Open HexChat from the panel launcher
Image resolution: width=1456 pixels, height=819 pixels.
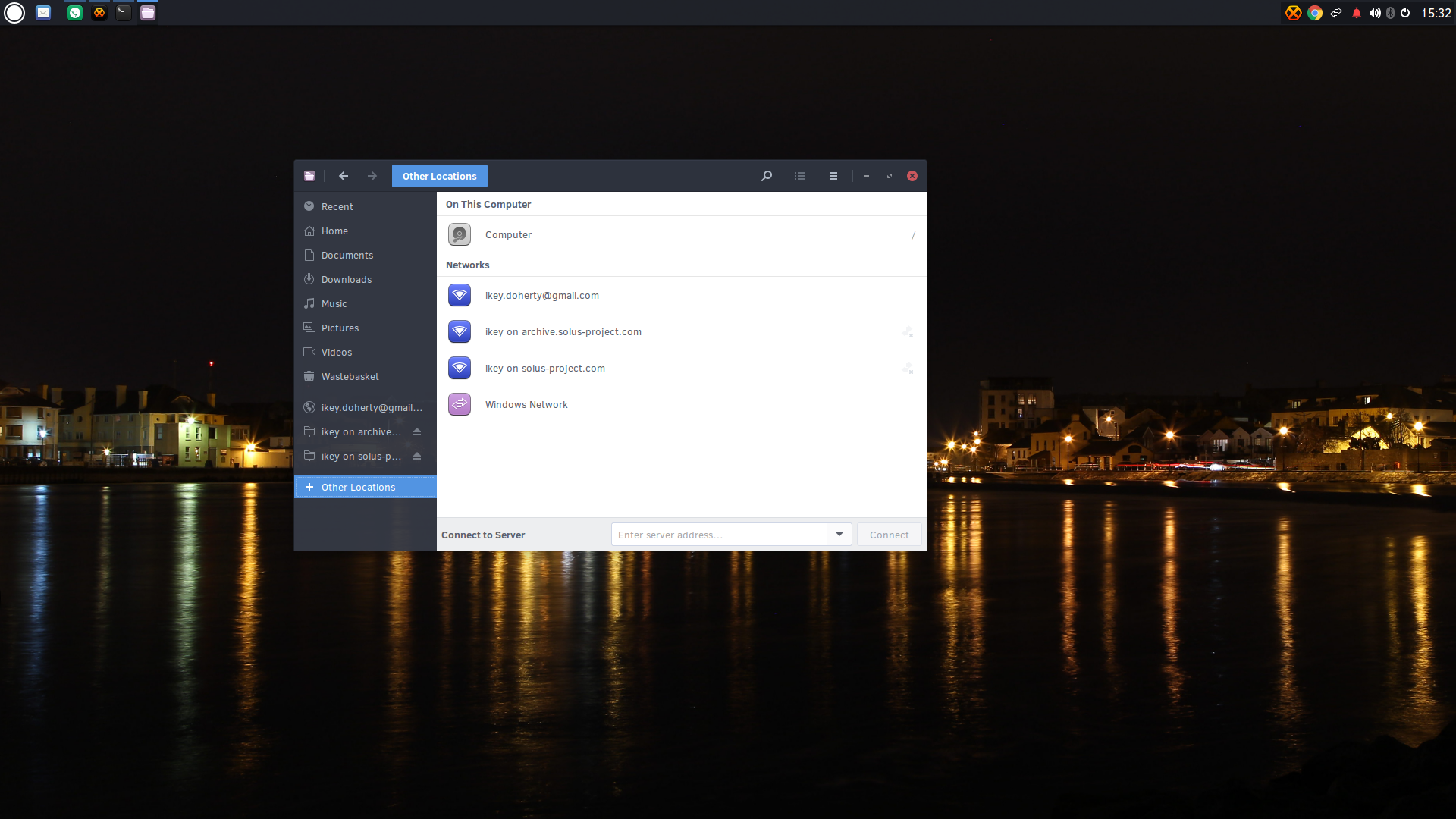99,13
